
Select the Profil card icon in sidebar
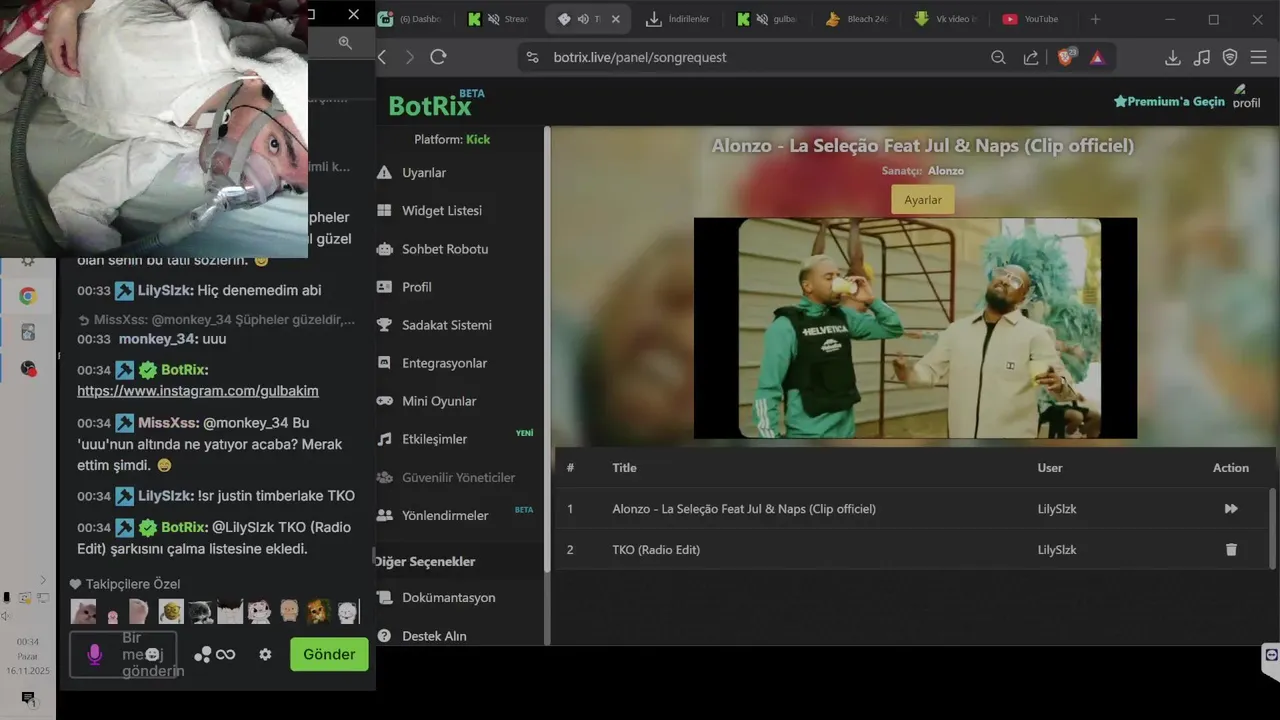click(384, 287)
